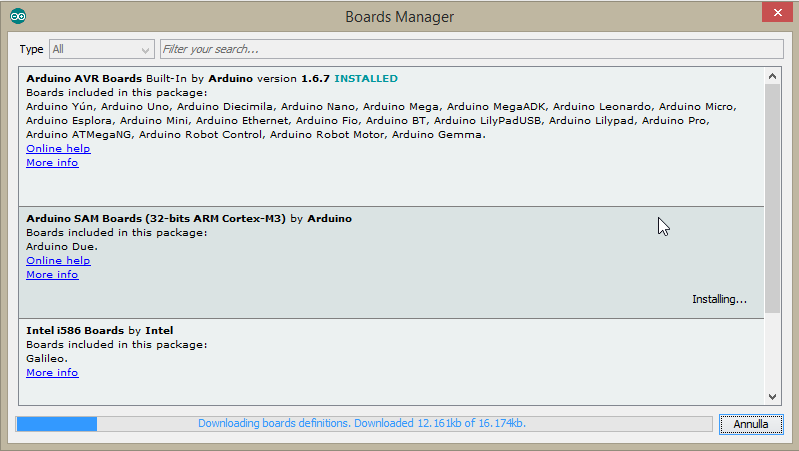Click the Galileo. board text
The width and height of the screenshot is (799, 451).
pos(47,359)
